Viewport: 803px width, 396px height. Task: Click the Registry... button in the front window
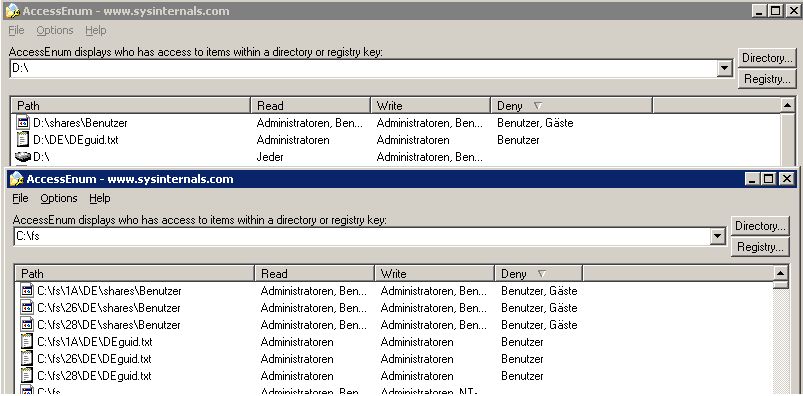[x=760, y=247]
